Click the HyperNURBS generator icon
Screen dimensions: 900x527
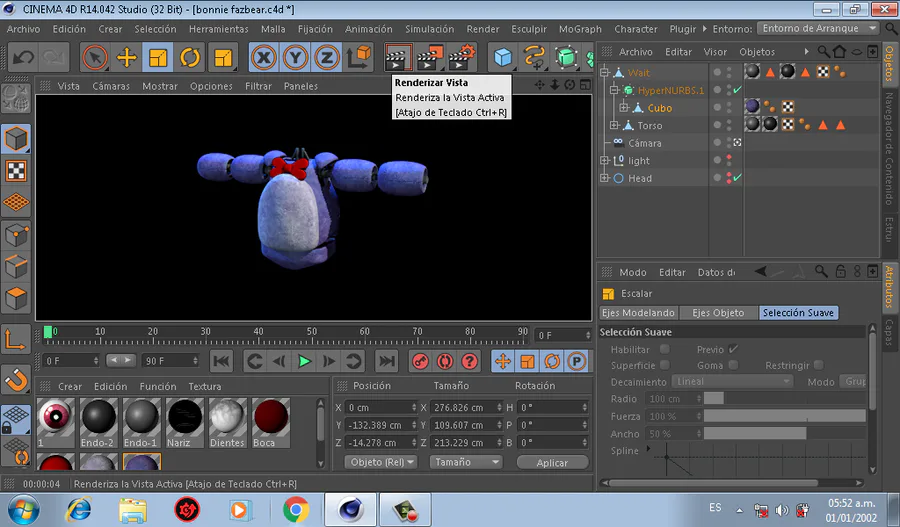pyautogui.click(x=566, y=57)
